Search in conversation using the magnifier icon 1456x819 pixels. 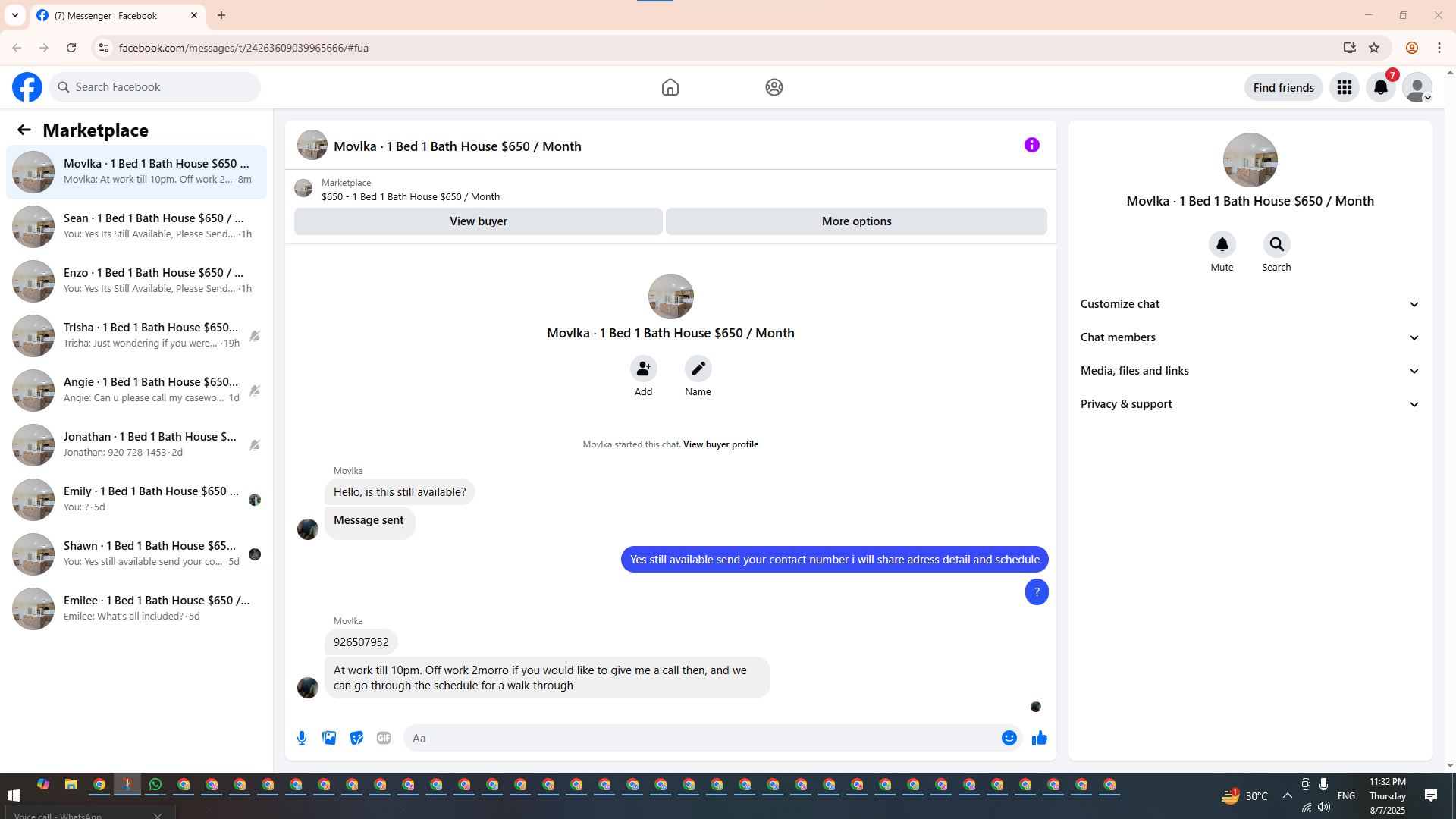point(1276,244)
